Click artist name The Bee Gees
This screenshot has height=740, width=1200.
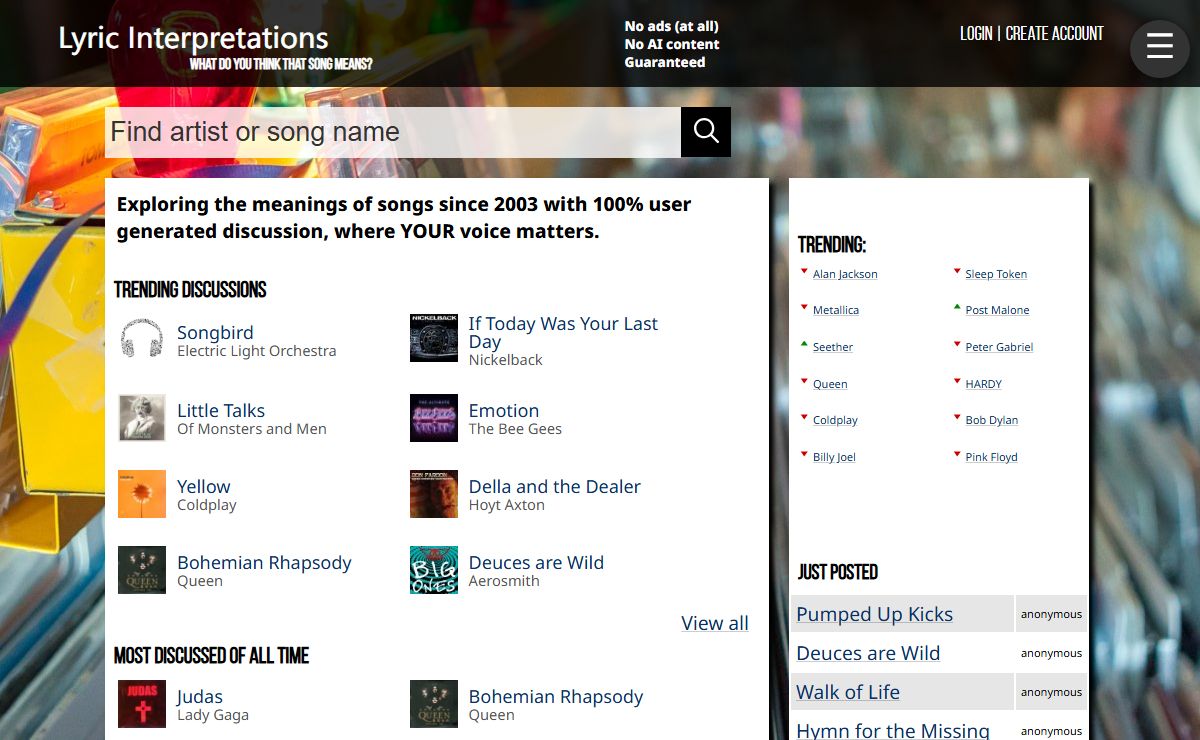pyautogui.click(x=515, y=429)
